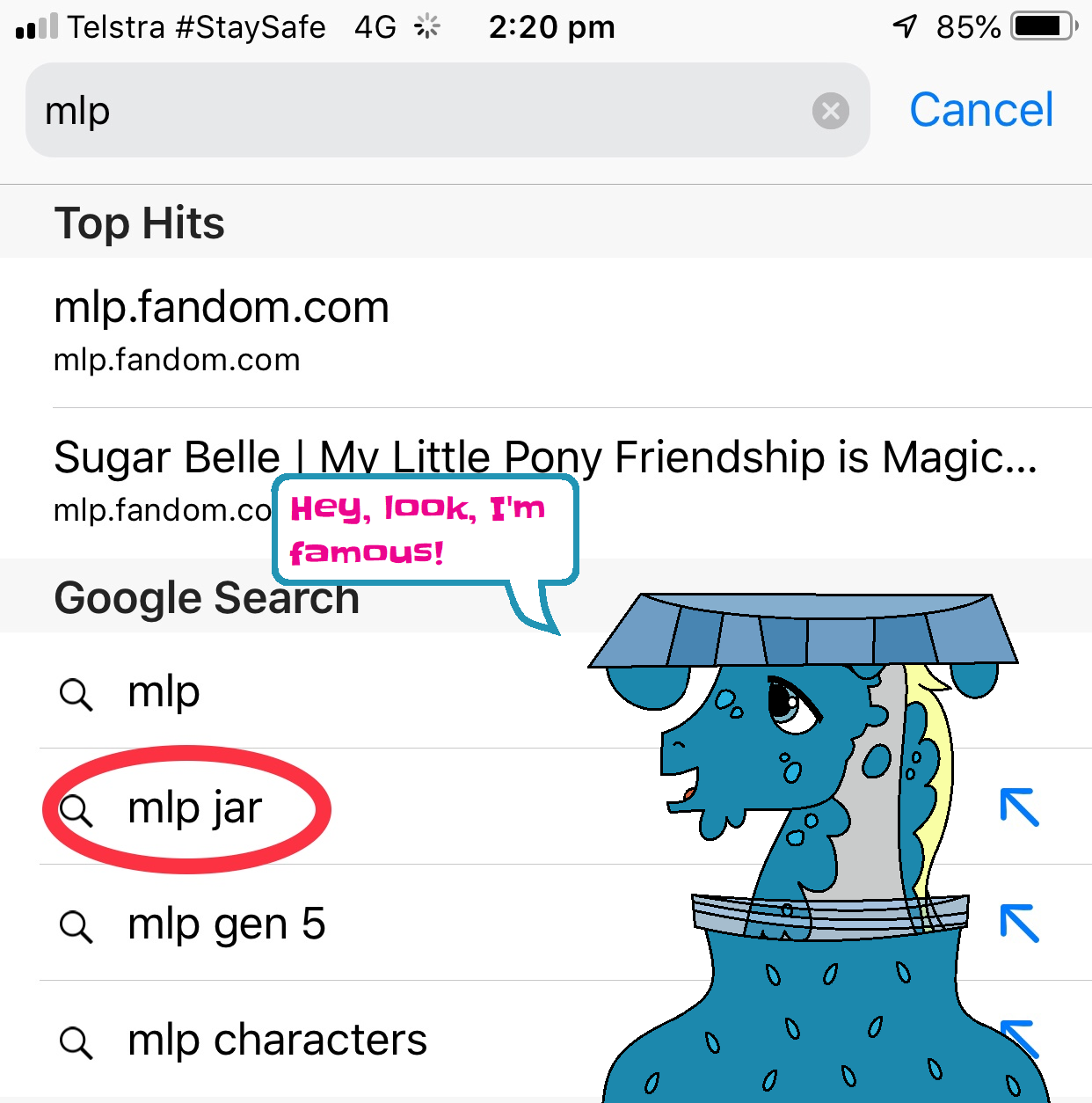Image resolution: width=1092 pixels, height=1103 pixels.
Task: Click the cellular signal bars icon
Action: pyautogui.click(x=37, y=26)
